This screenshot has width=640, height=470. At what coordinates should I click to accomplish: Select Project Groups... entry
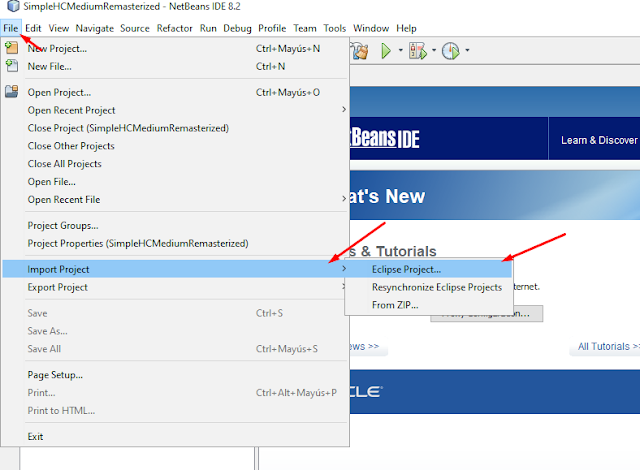click(x=176, y=226)
